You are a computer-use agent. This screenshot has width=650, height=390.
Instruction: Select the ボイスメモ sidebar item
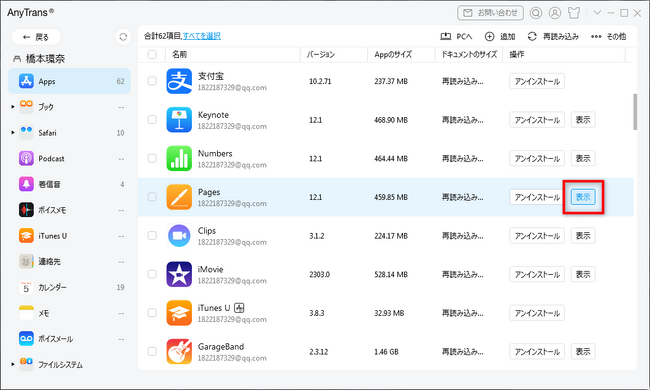(69, 210)
